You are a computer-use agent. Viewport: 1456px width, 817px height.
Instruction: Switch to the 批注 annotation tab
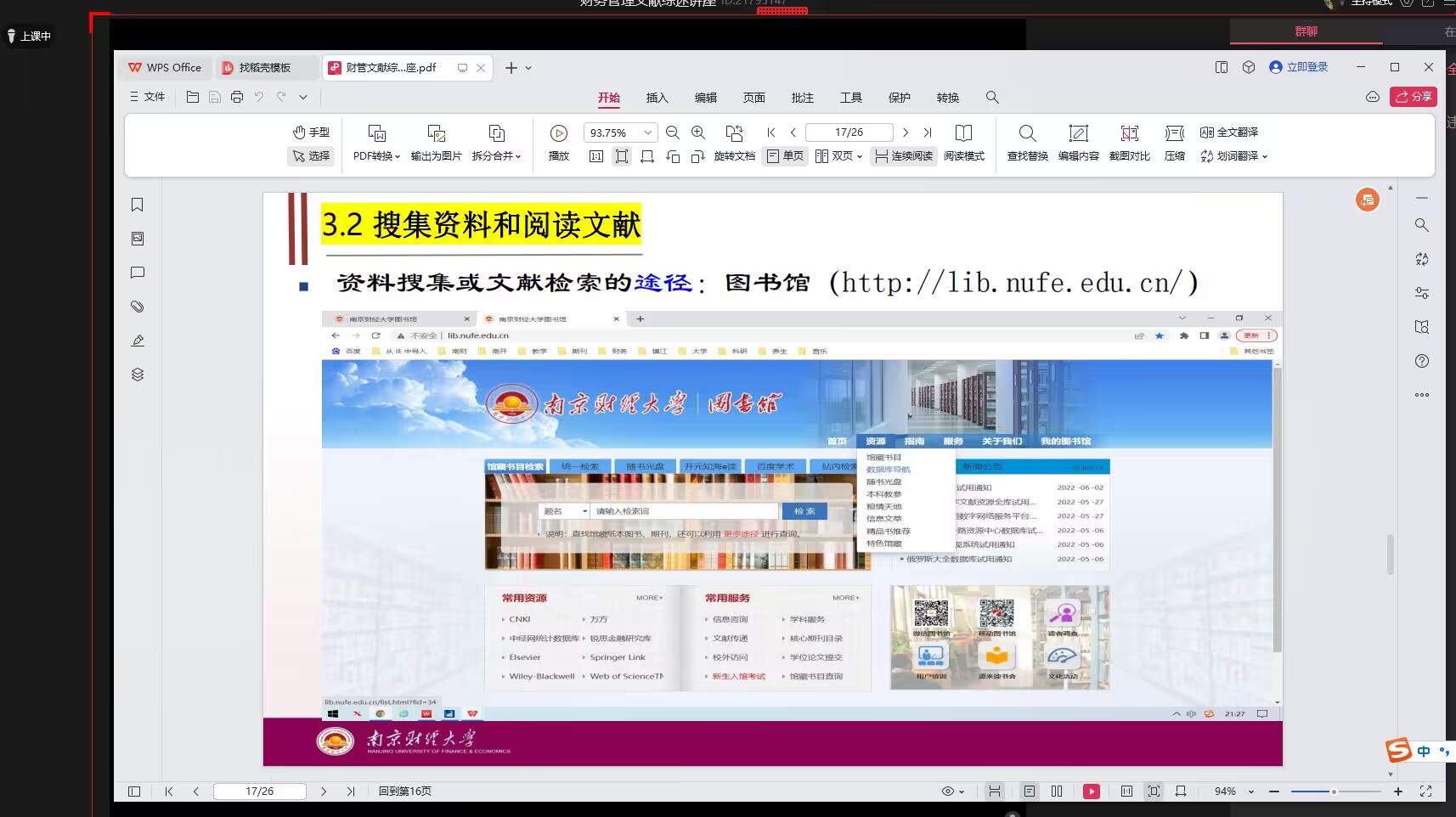point(802,98)
